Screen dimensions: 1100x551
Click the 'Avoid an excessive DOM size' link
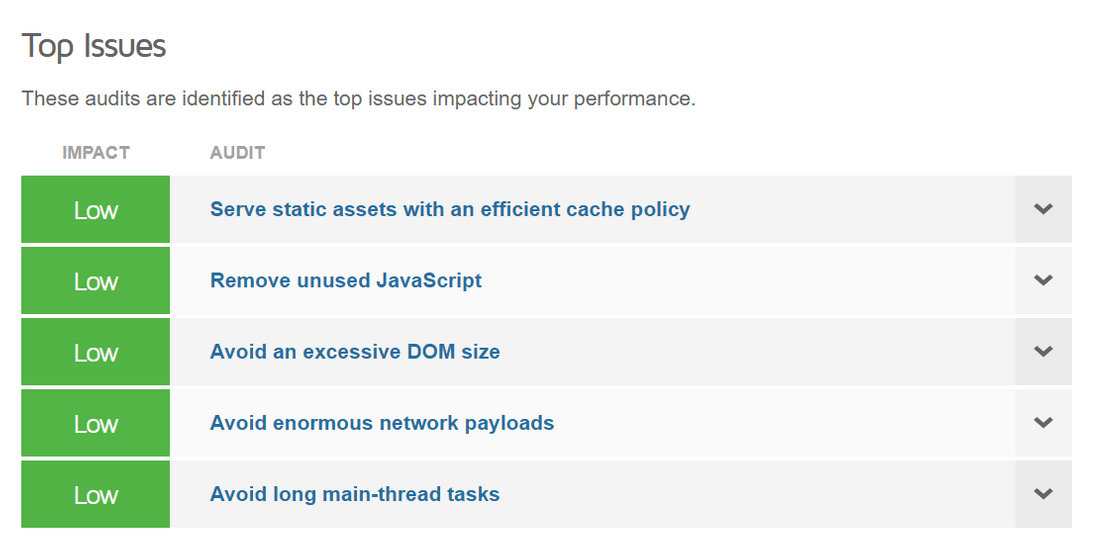(354, 352)
